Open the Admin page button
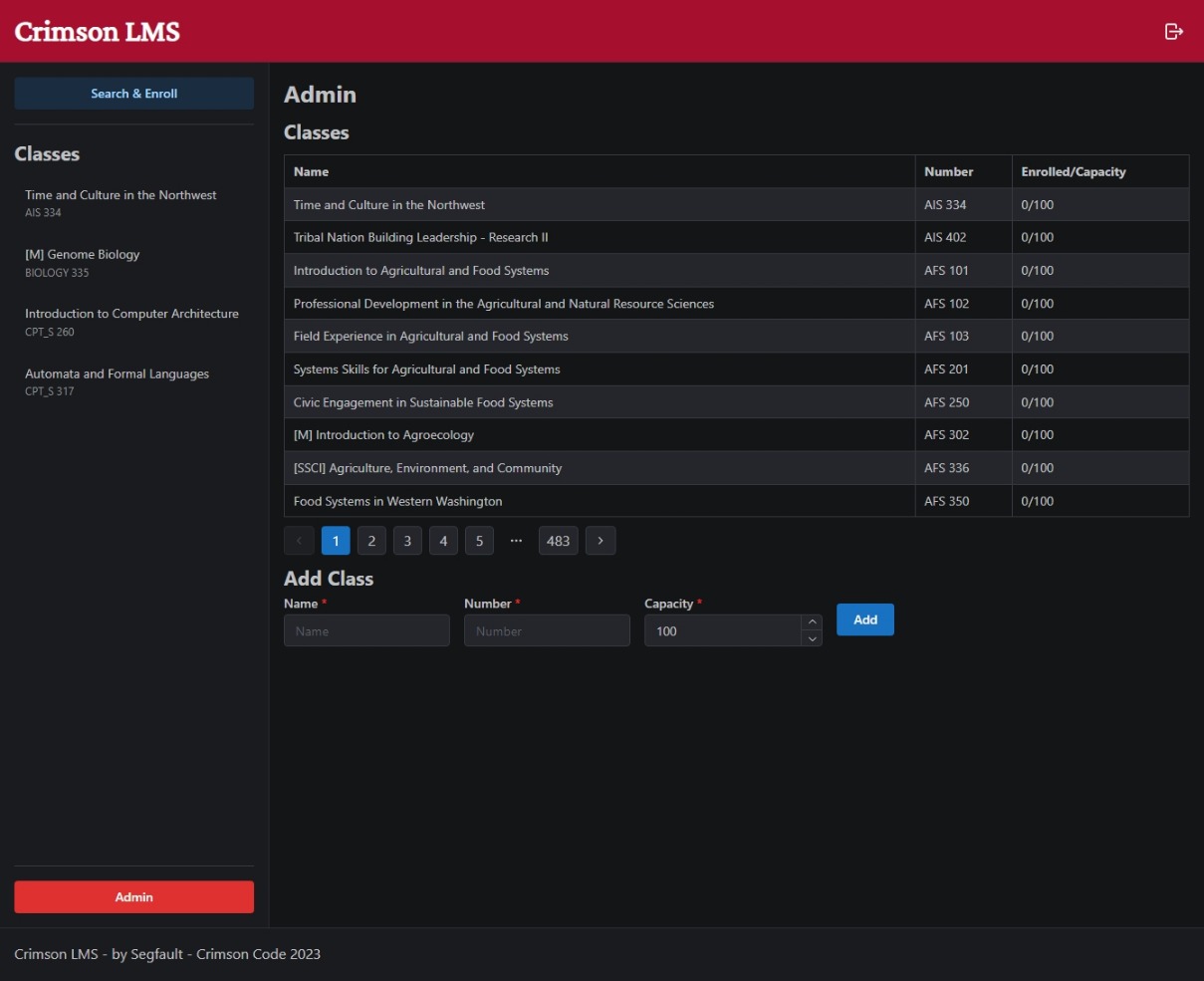1204x981 pixels. 134,897
